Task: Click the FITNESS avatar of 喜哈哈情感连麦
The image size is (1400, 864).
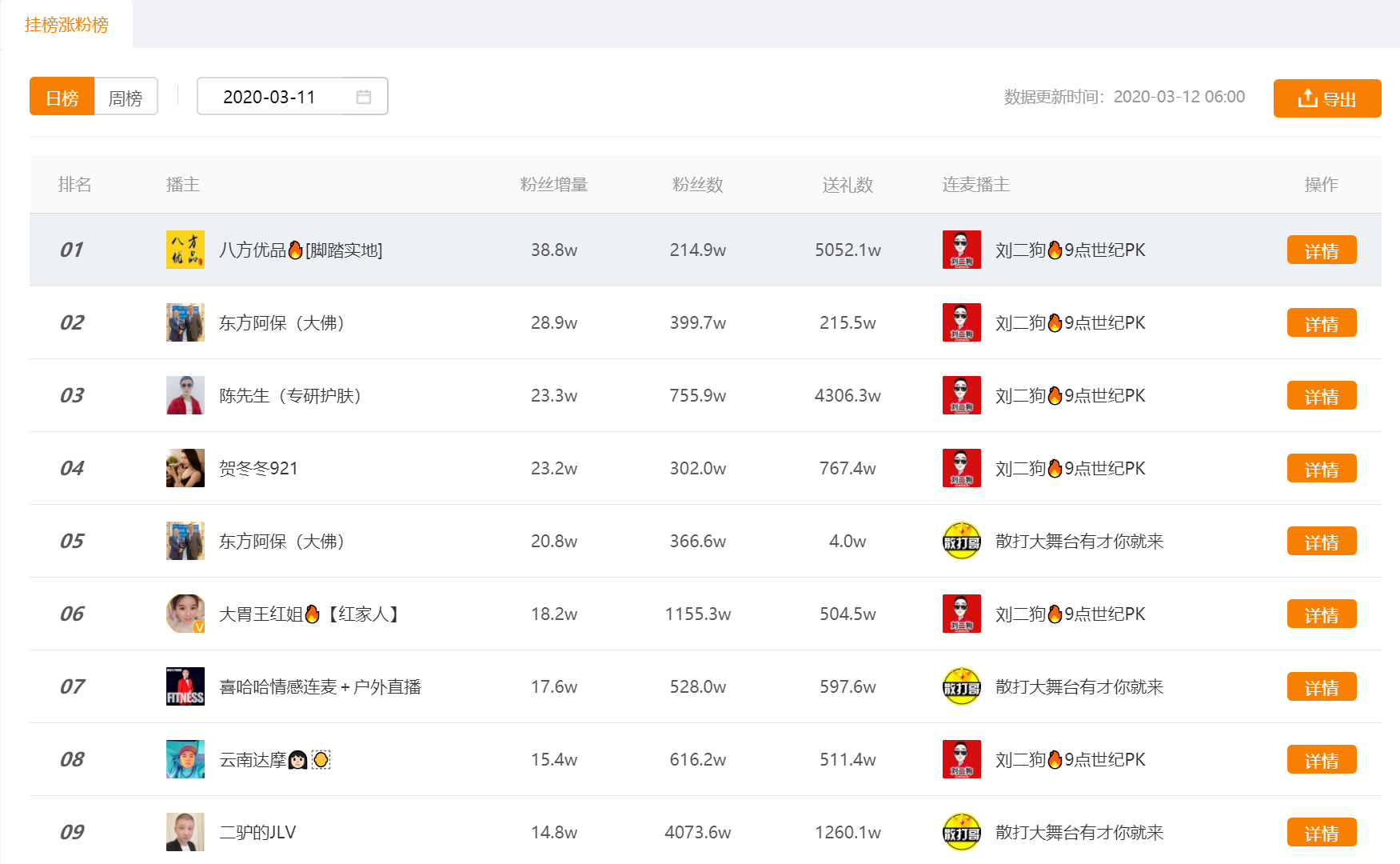Action: 185,686
